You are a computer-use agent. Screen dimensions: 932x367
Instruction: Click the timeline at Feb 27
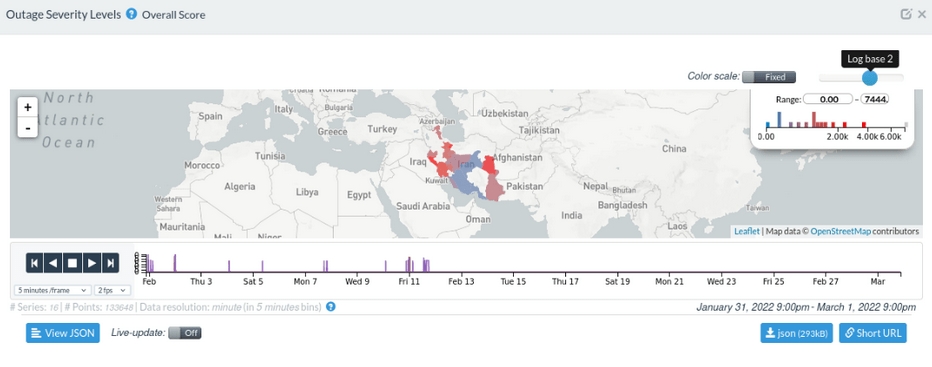click(x=826, y=281)
